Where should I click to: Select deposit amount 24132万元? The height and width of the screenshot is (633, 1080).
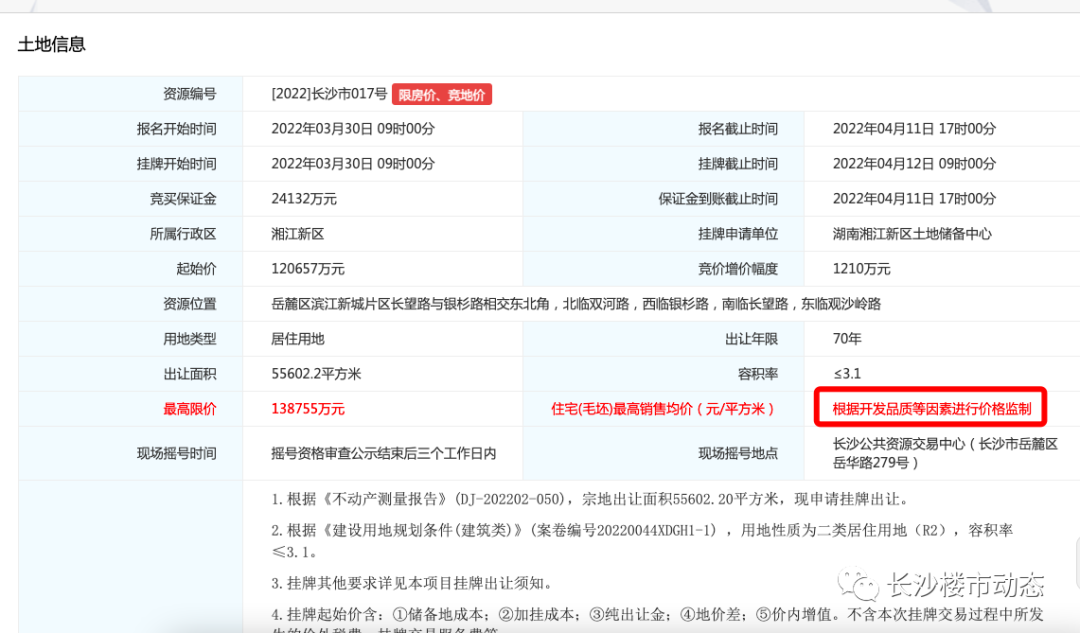click(x=304, y=199)
